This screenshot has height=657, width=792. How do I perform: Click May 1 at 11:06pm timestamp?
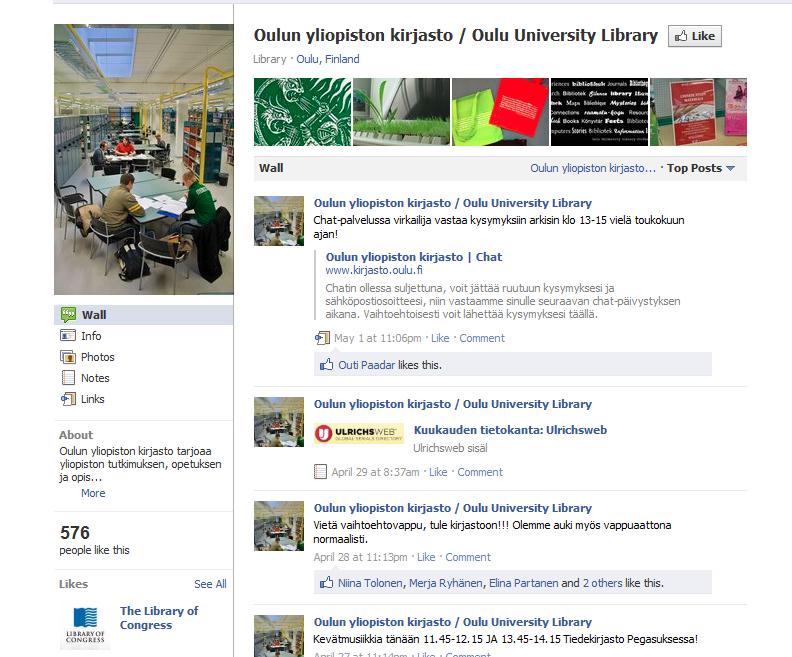coord(377,338)
